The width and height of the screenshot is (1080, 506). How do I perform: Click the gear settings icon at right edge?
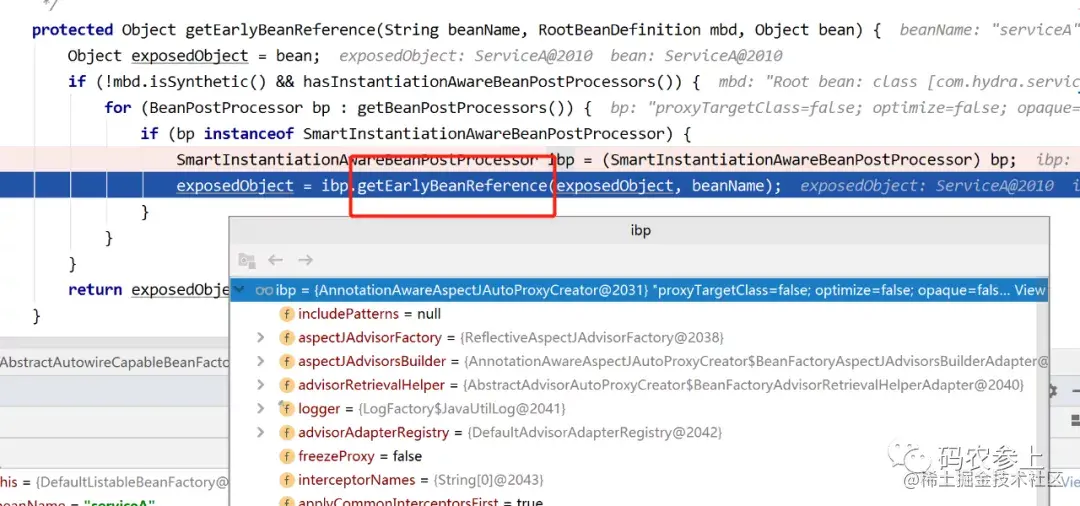pyautogui.click(x=1051, y=391)
